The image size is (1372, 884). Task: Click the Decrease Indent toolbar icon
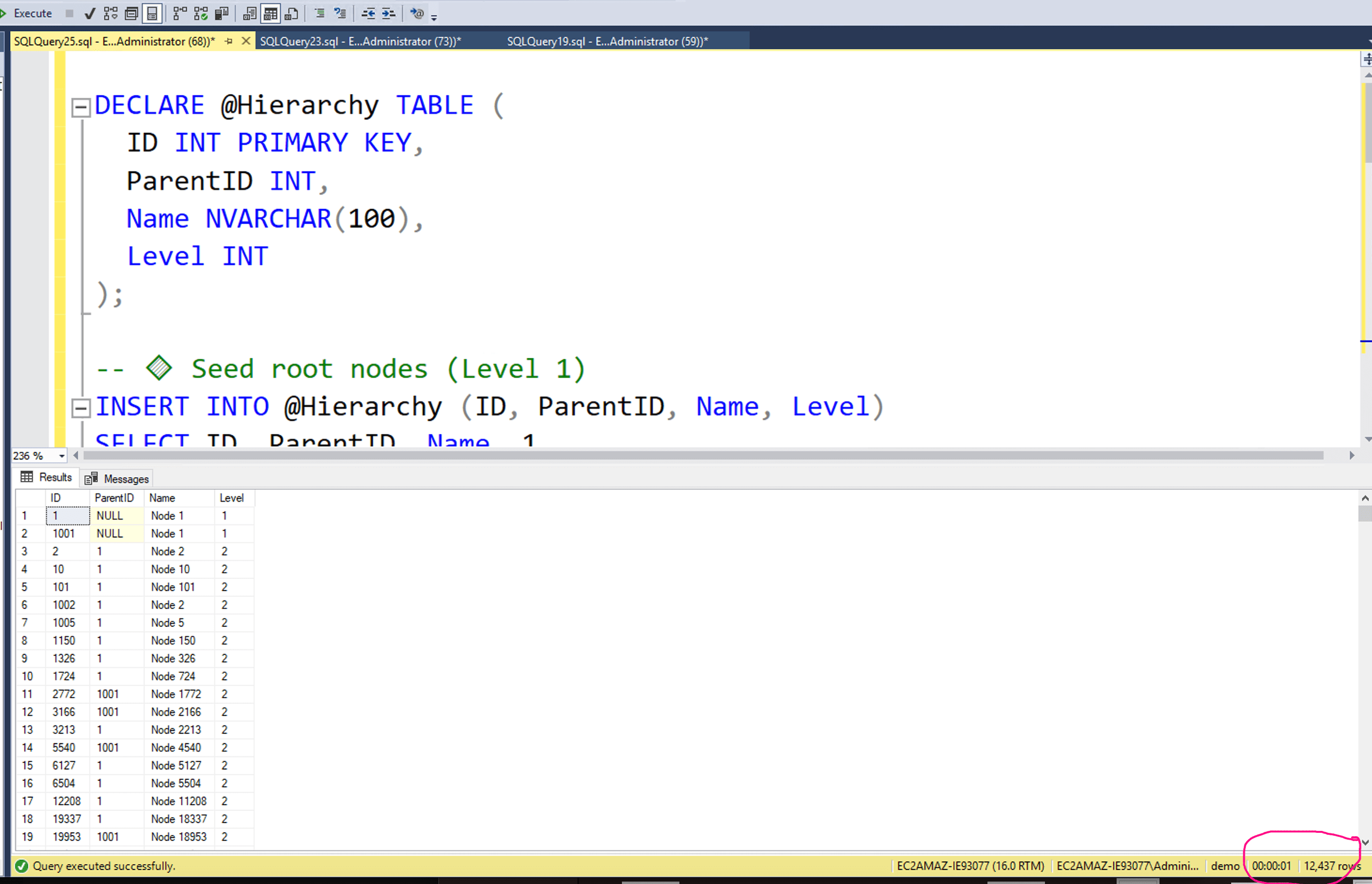point(368,13)
